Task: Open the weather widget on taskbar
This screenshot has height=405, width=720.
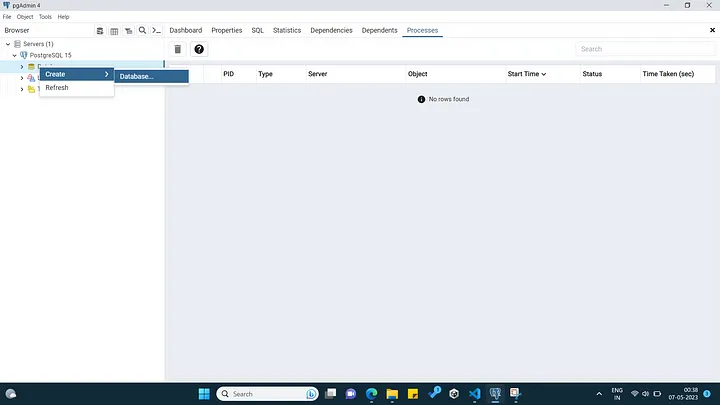Action: click(11, 394)
